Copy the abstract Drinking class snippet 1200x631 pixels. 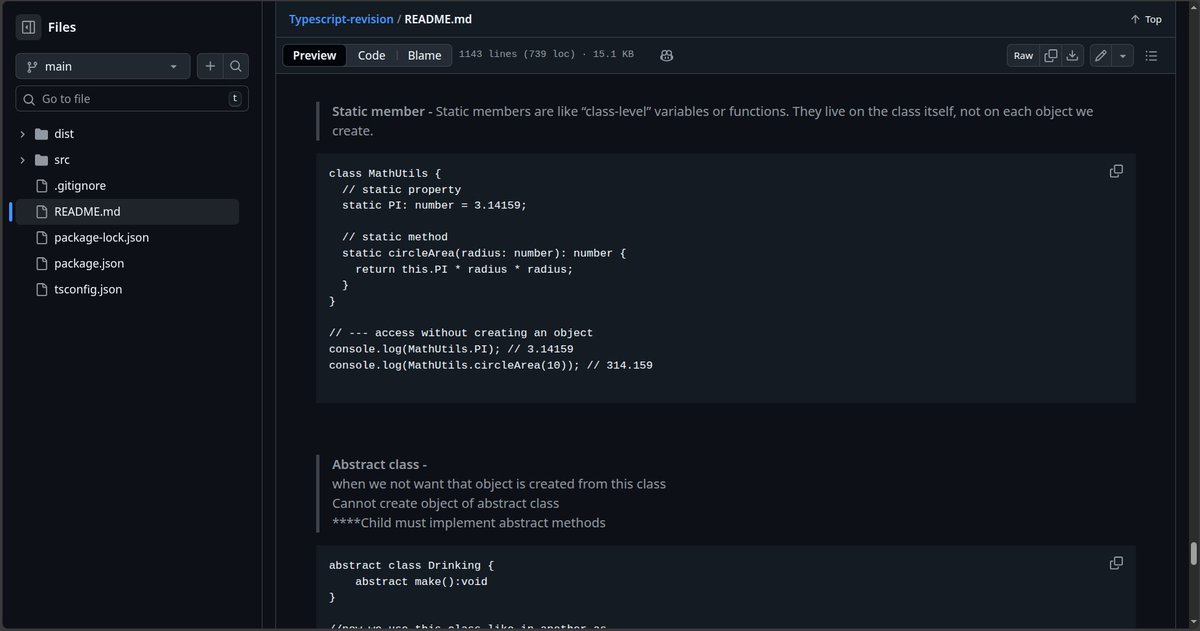[1115, 563]
